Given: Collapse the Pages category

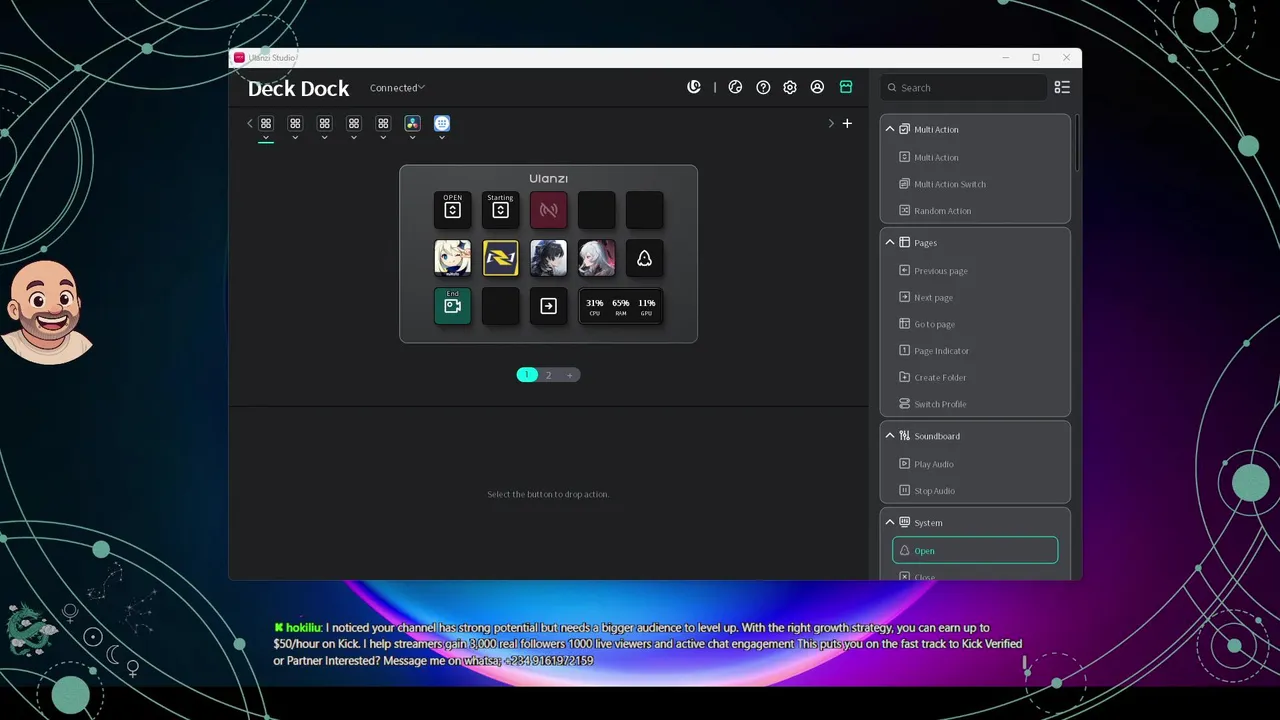Looking at the screenshot, I should pos(890,242).
